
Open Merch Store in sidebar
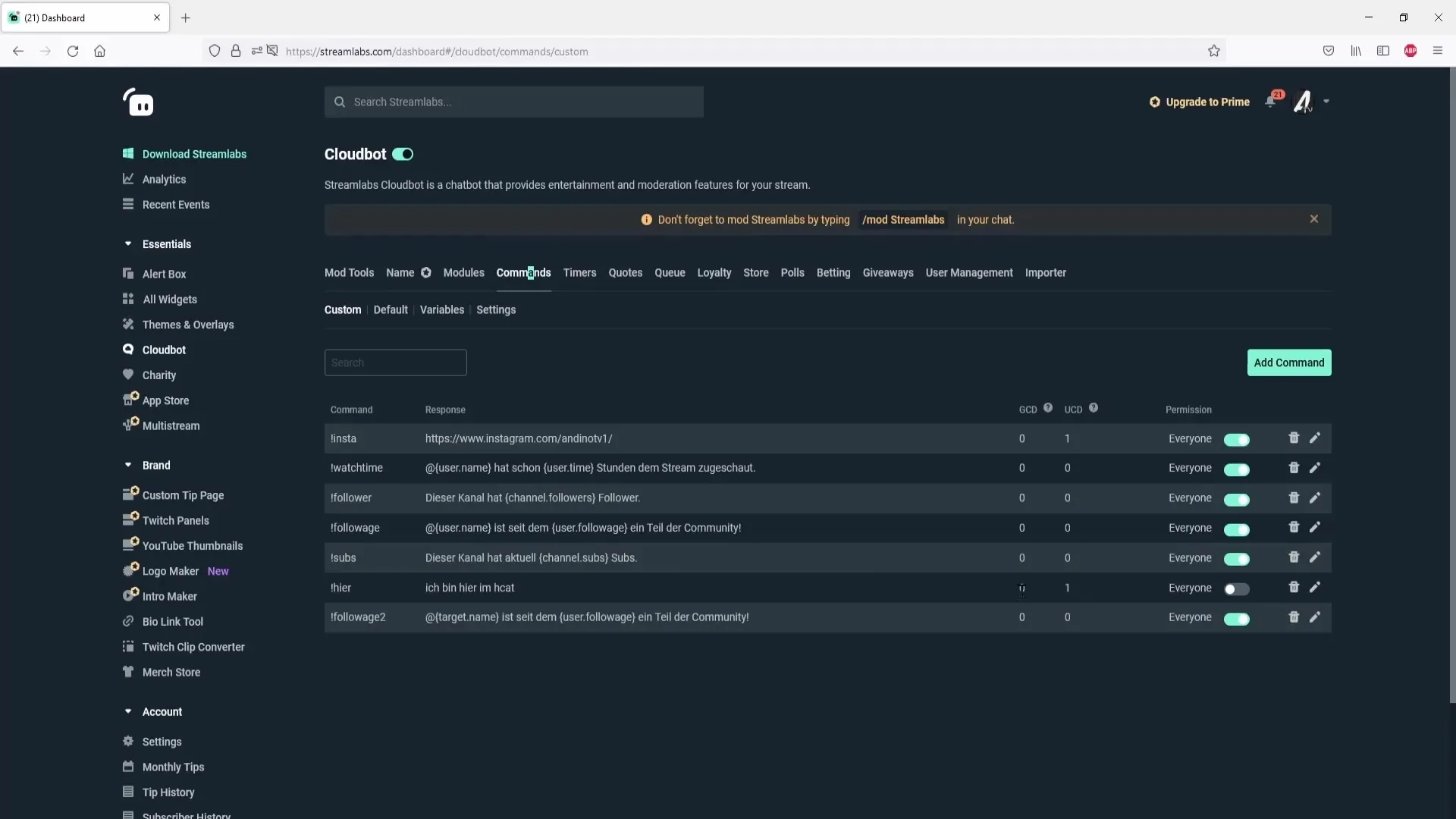tap(171, 673)
